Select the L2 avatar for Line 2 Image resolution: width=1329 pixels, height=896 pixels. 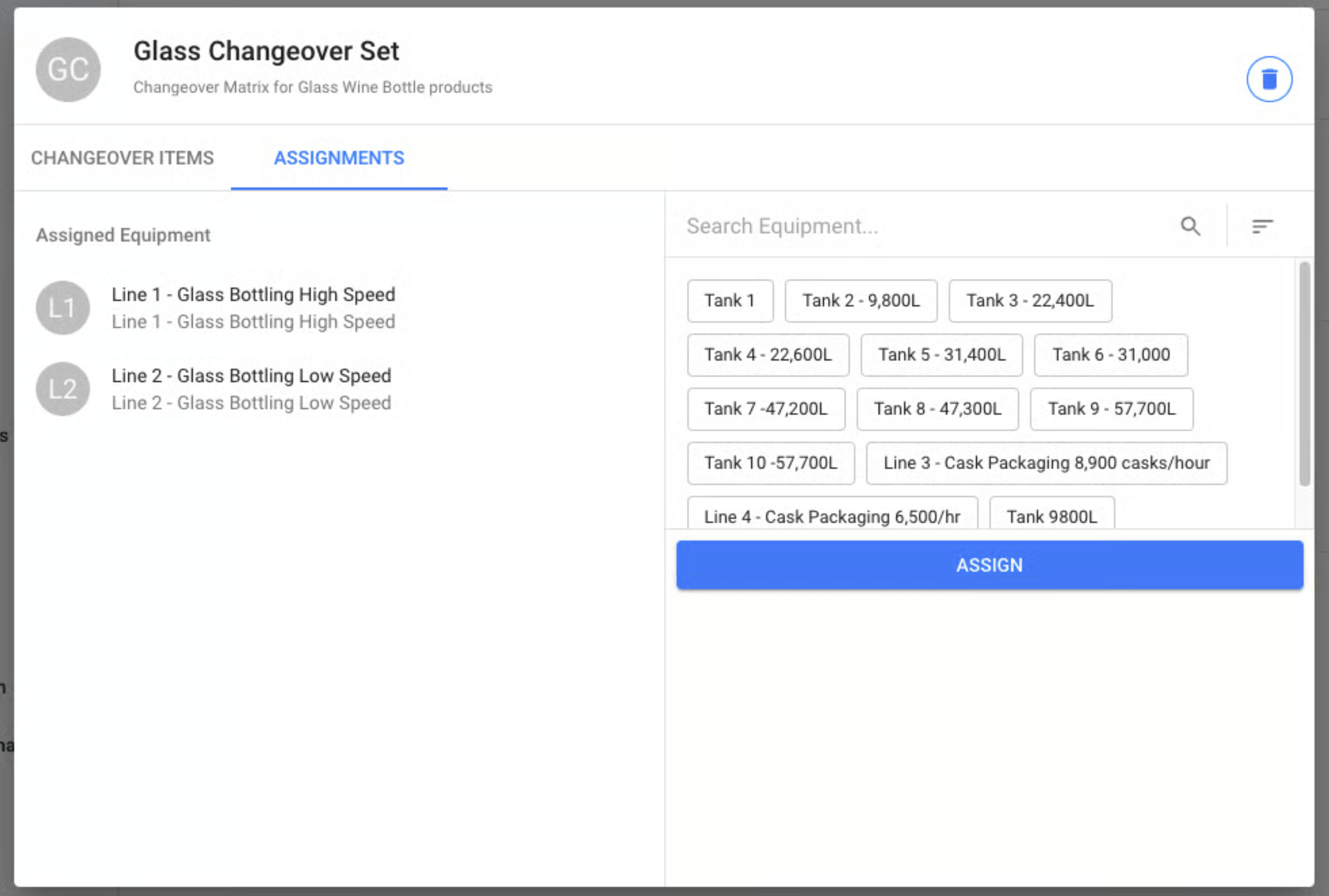[63, 389]
